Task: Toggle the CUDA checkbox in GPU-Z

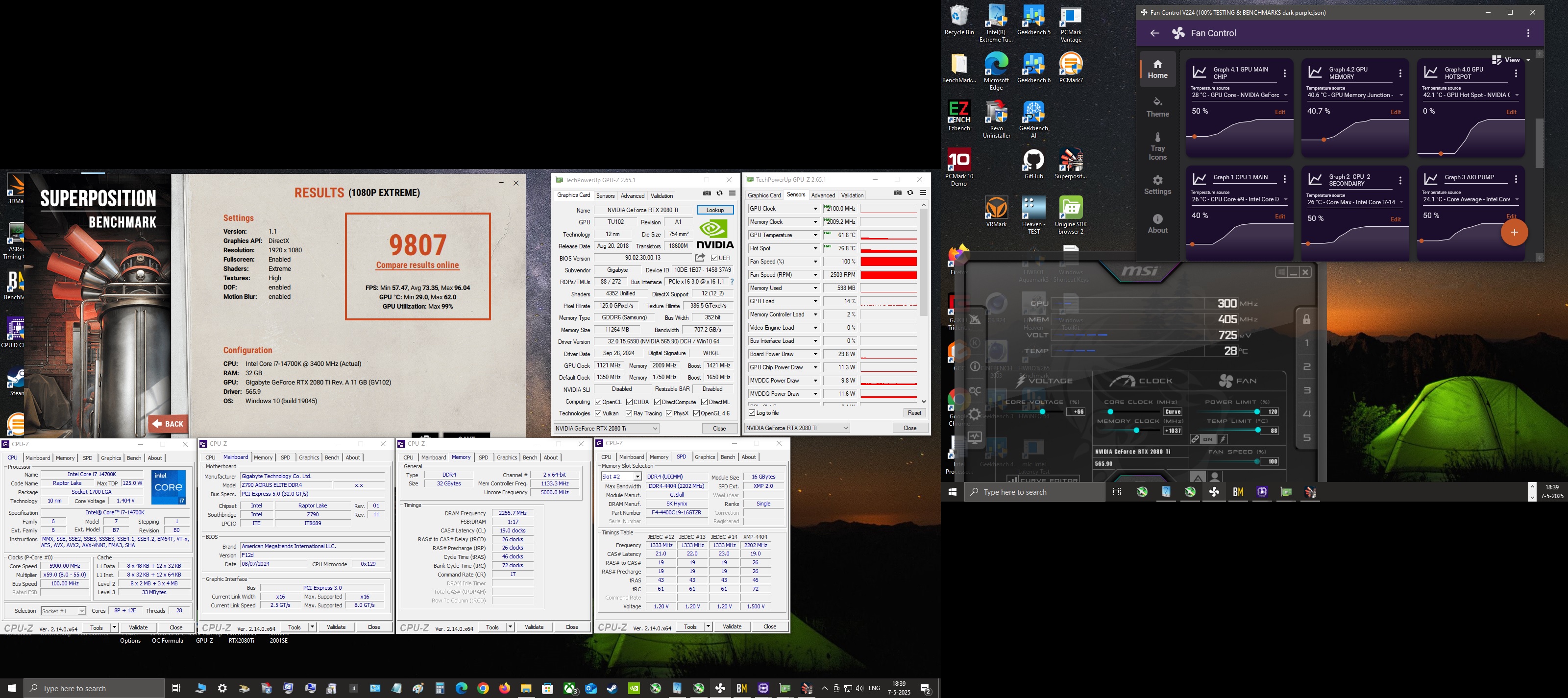Action: (x=629, y=402)
